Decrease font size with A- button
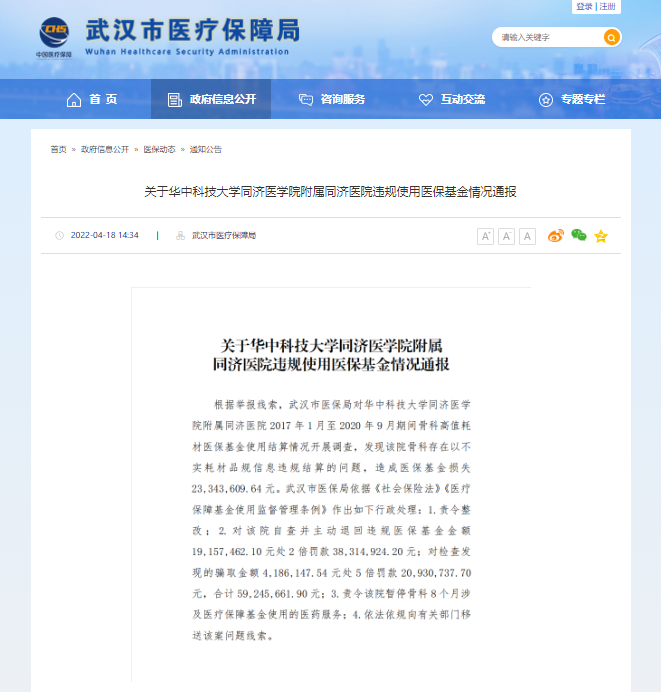This screenshot has height=692, width=661. (506, 236)
